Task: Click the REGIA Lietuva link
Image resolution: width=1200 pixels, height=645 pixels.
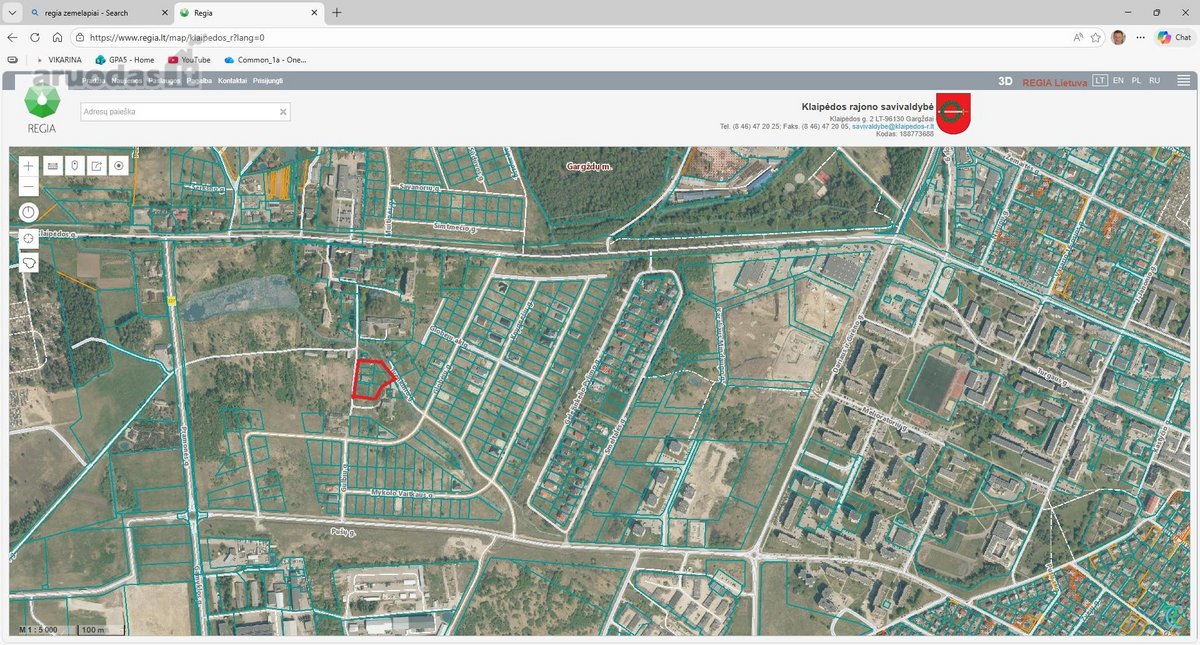Action: (x=1054, y=82)
